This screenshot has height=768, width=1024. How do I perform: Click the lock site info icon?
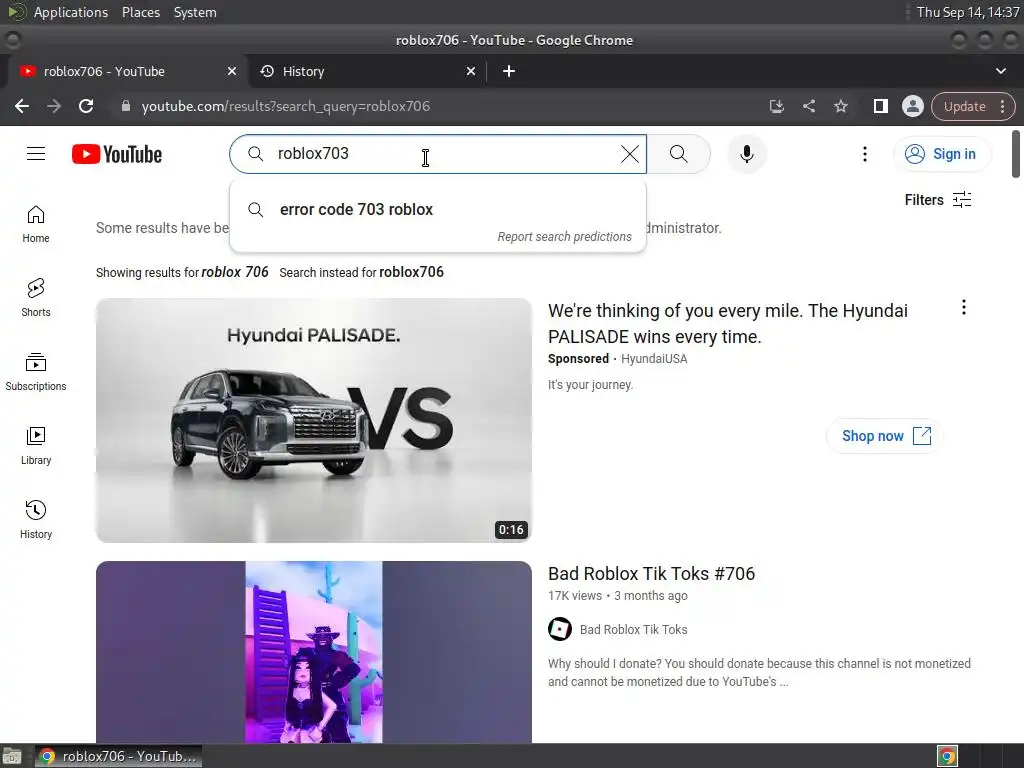click(125, 106)
